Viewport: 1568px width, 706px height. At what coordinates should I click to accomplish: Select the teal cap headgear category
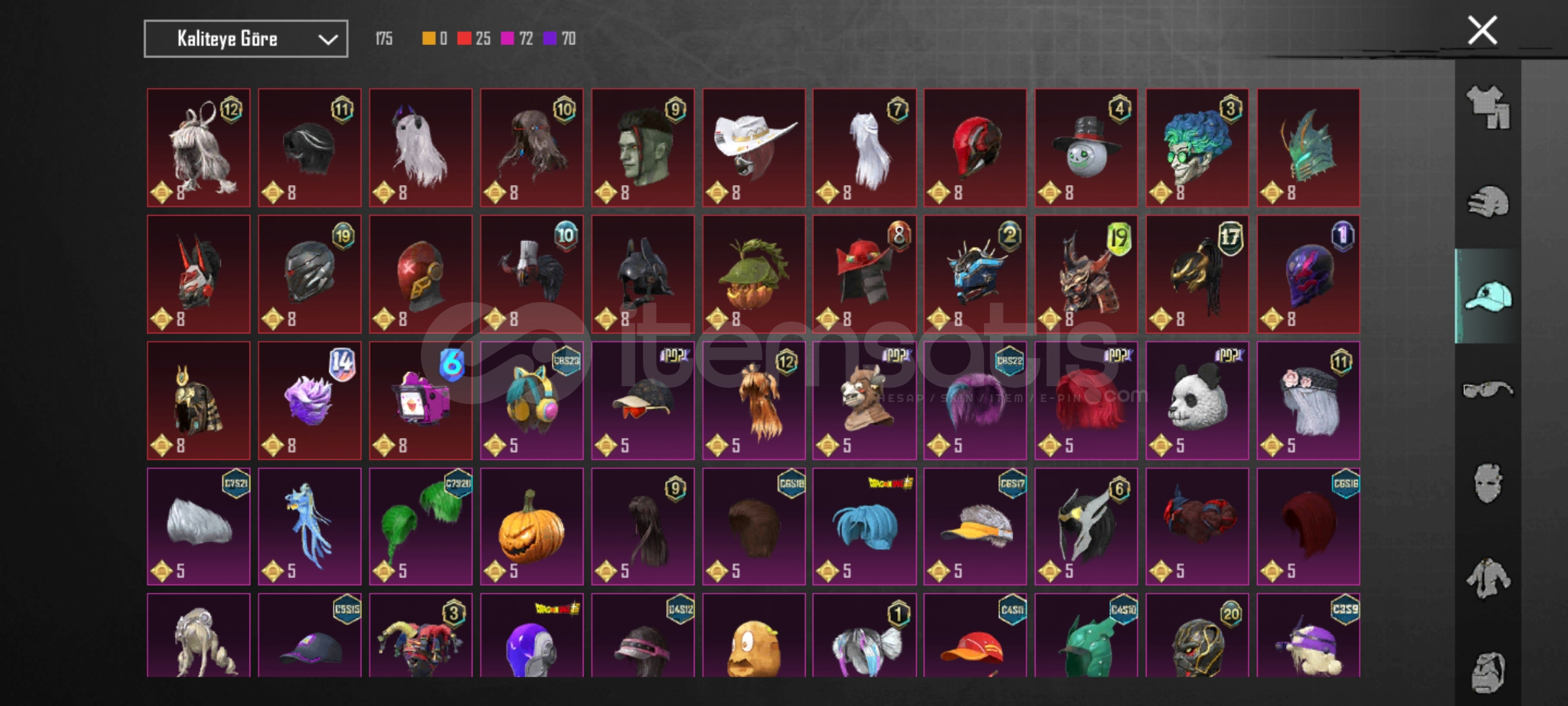click(1488, 296)
